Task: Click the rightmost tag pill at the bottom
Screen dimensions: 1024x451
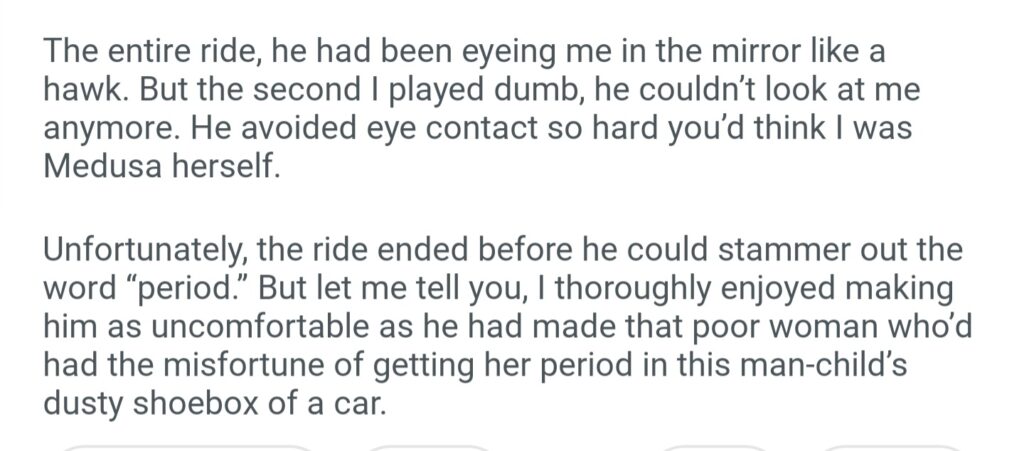Action: [890, 447]
